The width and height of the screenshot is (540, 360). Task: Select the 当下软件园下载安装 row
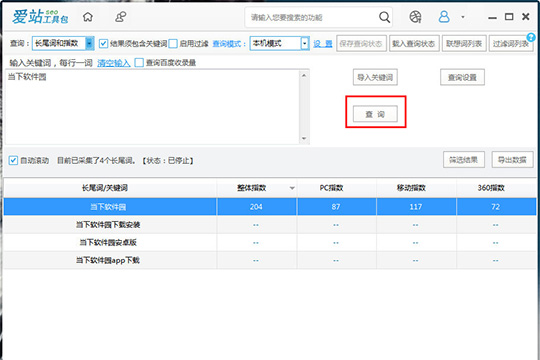[x=270, y=225]
